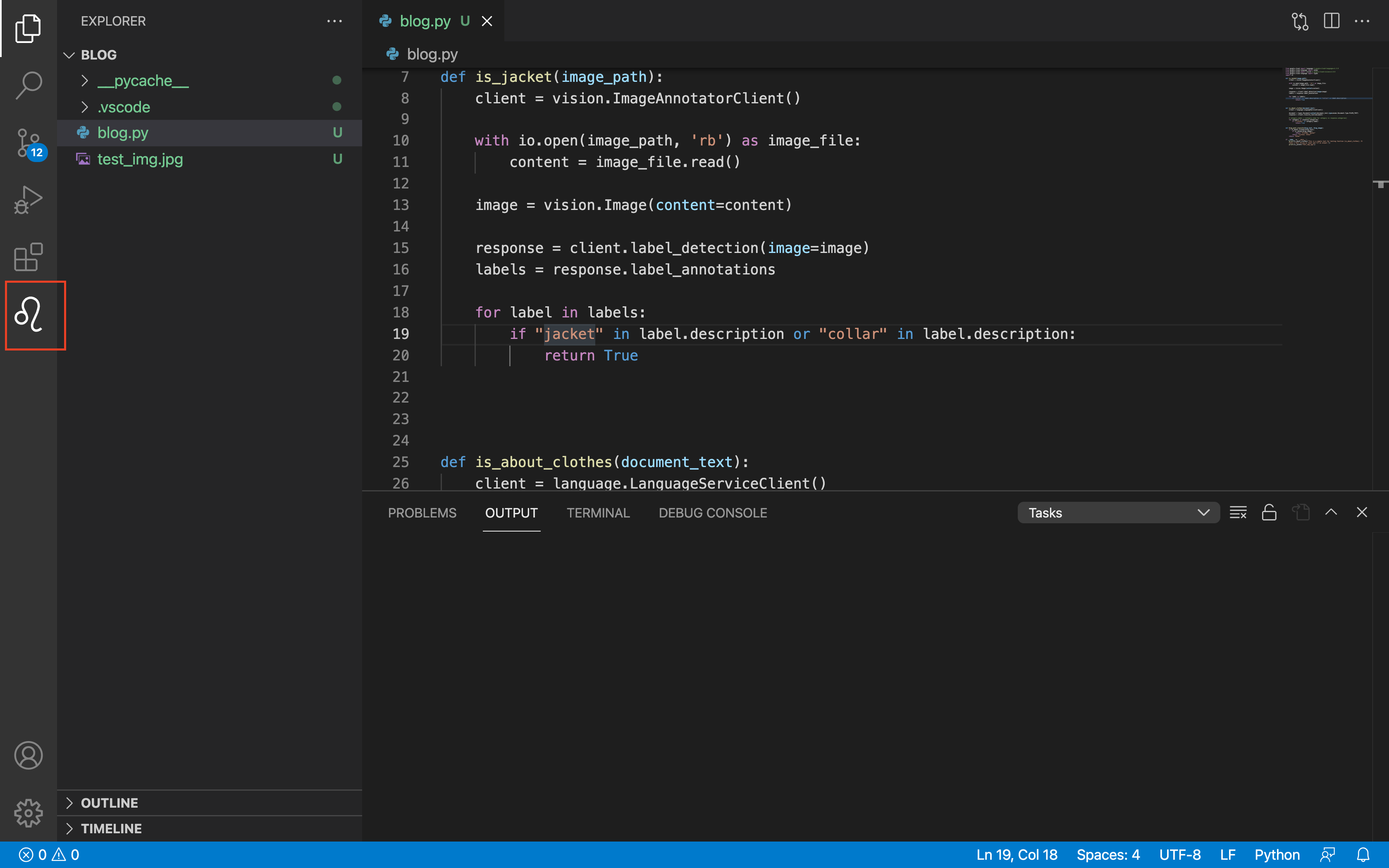Expand the OUTLINE section
The height and width of the screenshot is (868, 1389).
109,803
